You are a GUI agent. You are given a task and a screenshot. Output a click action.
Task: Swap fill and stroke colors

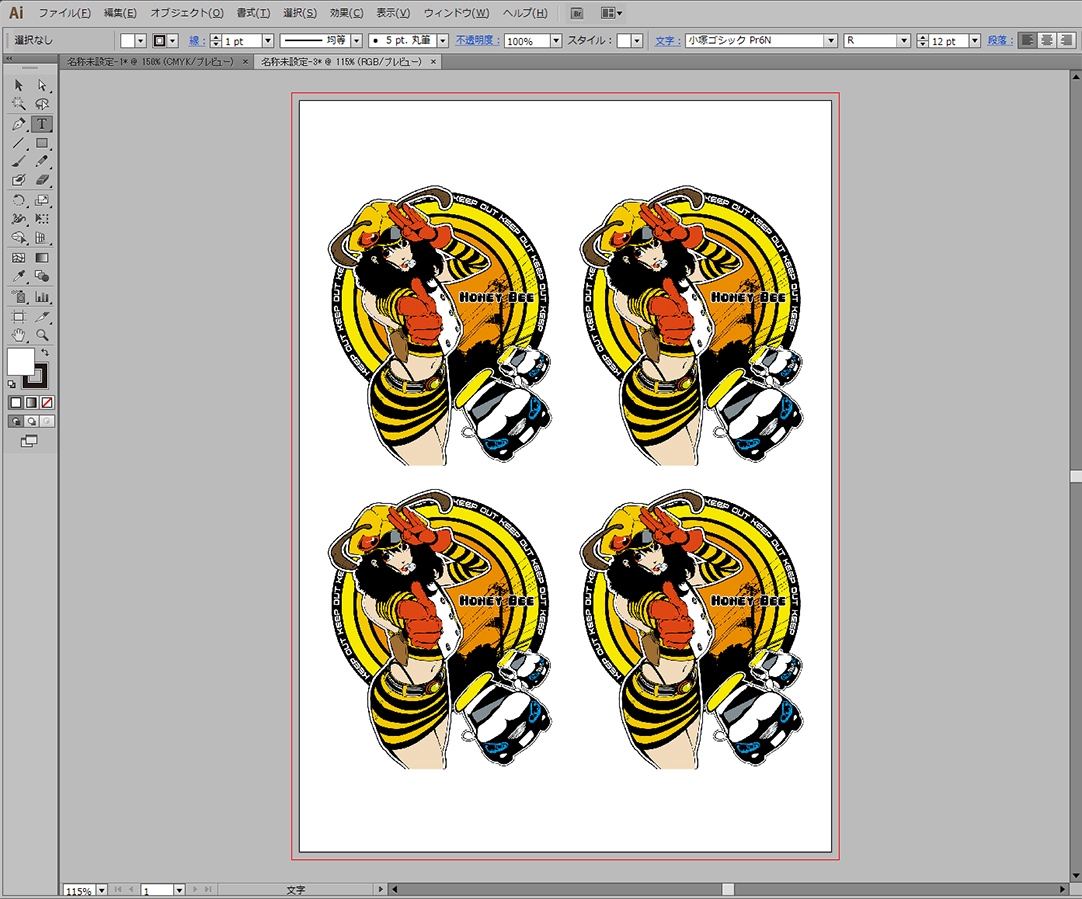[45, 353]
